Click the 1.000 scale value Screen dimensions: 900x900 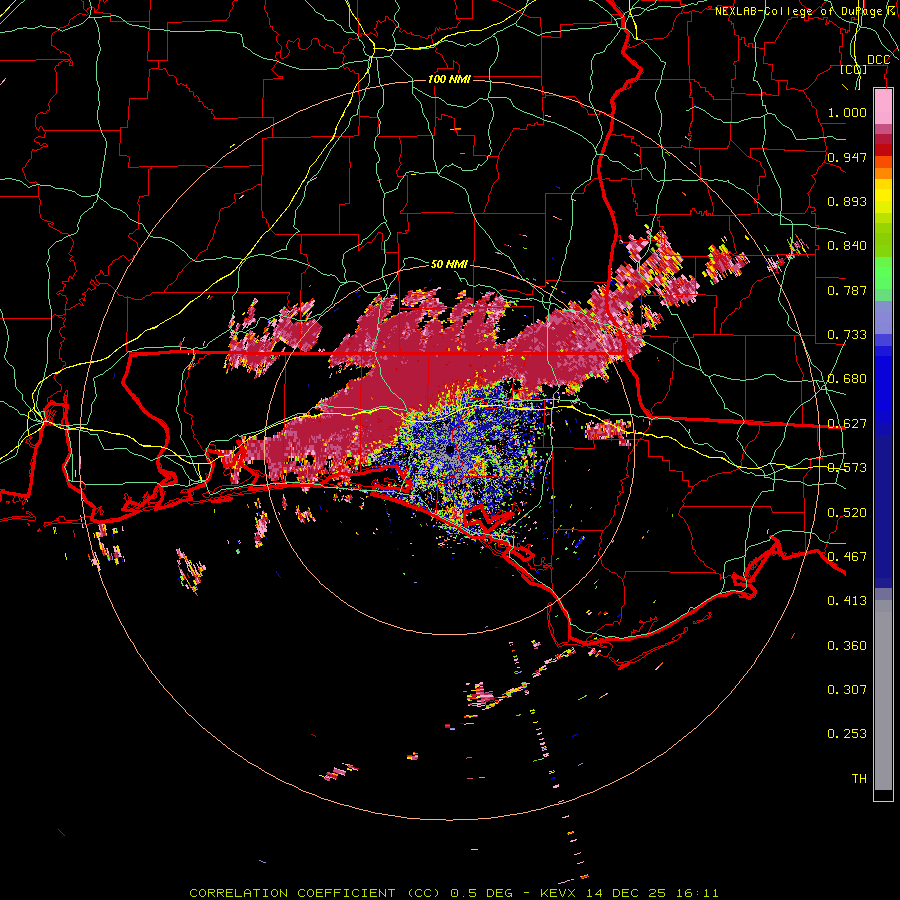tap(847, 112)
